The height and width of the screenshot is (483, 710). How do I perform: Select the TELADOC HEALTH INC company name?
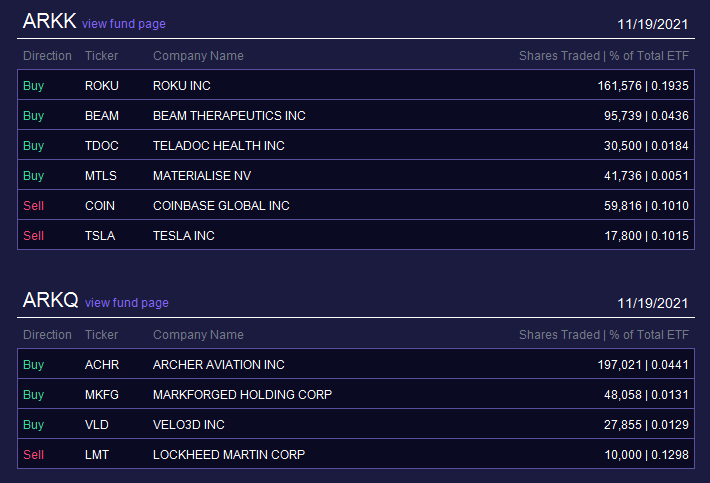(x=219, y=145)
